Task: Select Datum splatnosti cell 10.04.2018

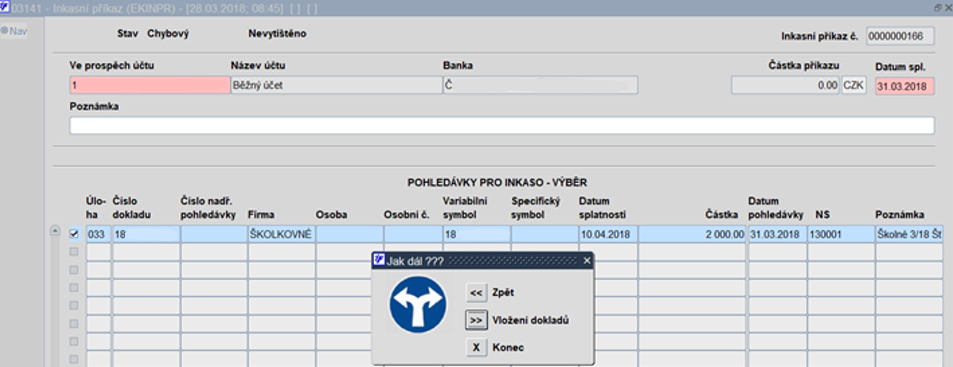Action: pos(608,234)
